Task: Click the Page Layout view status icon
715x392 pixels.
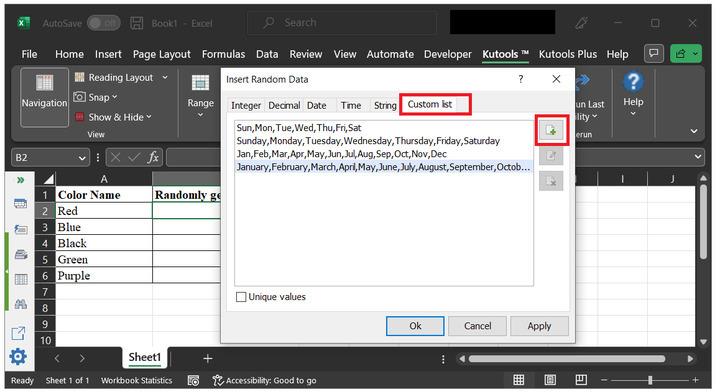Action: [550, 380]
